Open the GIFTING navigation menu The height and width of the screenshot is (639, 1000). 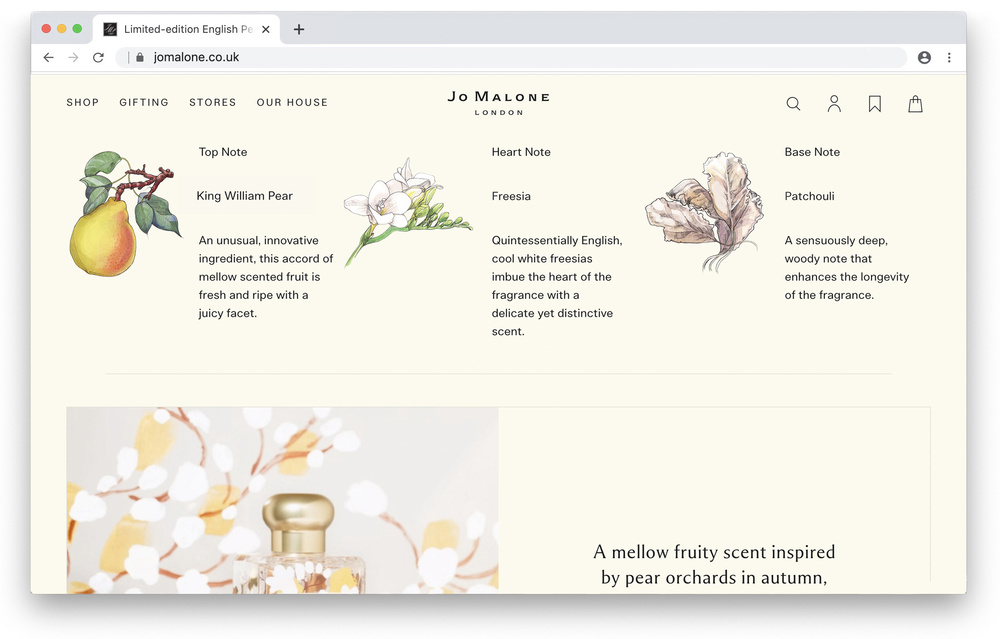click(144, 102)
